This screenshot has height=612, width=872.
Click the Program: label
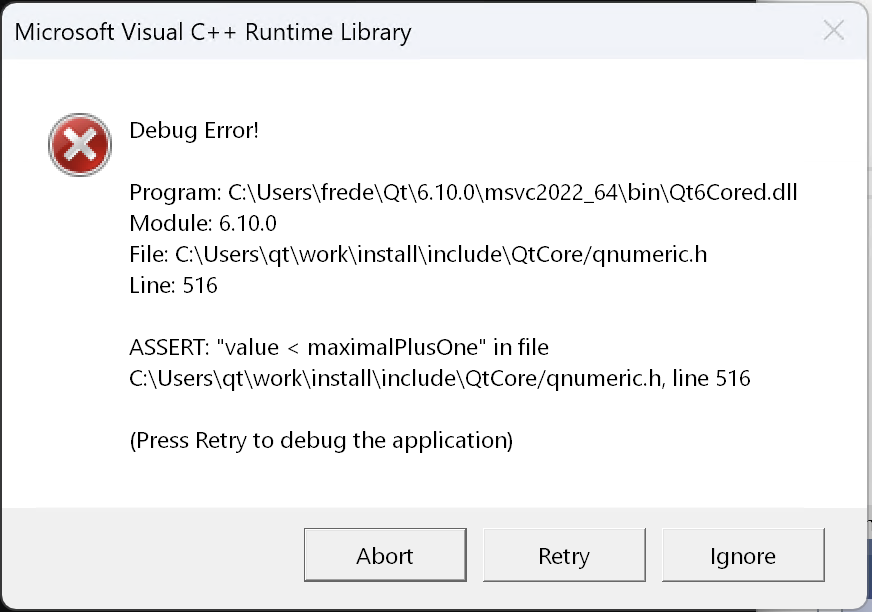(x=176, y=193)
